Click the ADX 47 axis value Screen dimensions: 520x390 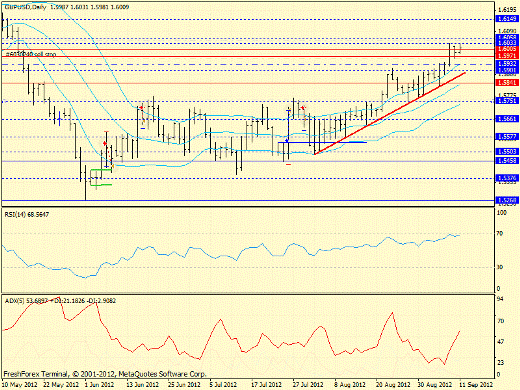(500, 342)
